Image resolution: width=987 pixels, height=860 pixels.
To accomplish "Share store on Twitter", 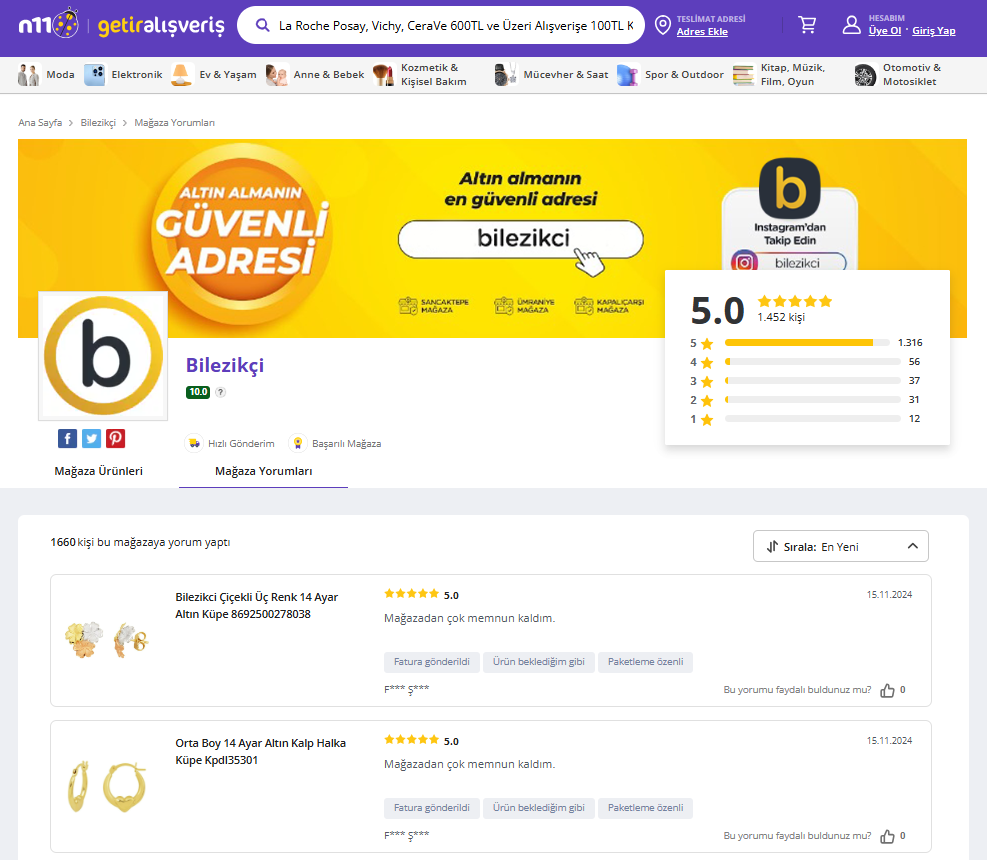I will pyautogui.click(x=91, y=438).
